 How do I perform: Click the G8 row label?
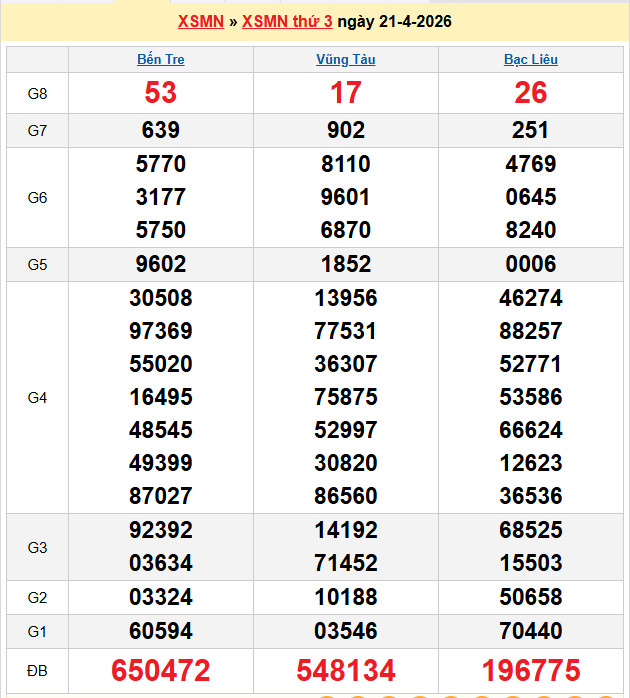(37, 93)
